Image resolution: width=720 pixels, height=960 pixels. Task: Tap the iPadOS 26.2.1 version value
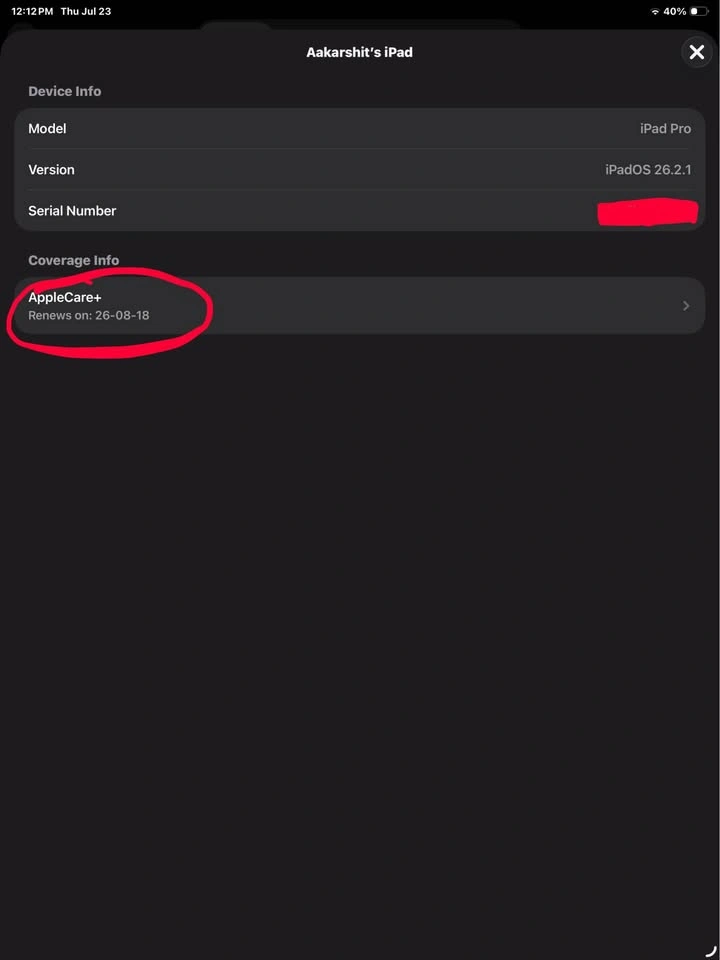tap(648, 170)
